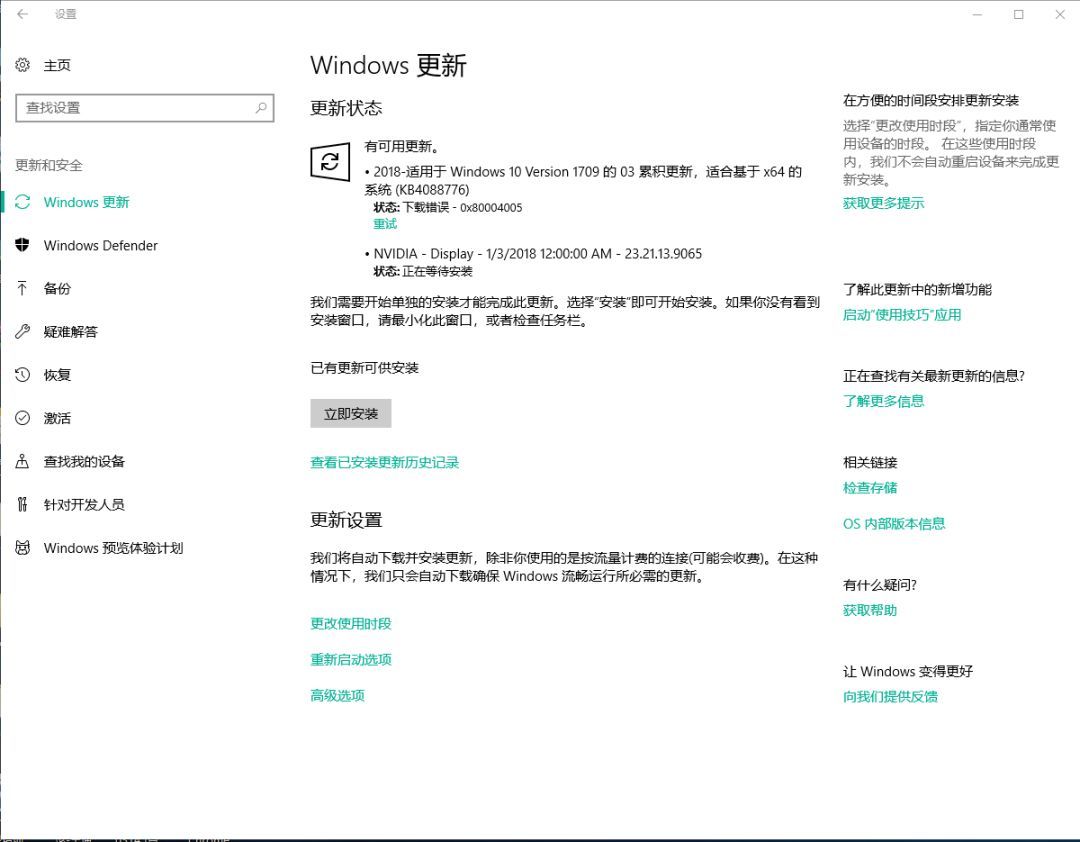Viewport: 1080px width, 842px height.
Task: Open Windows Defender from sidebar
Action: click(100, 245)
